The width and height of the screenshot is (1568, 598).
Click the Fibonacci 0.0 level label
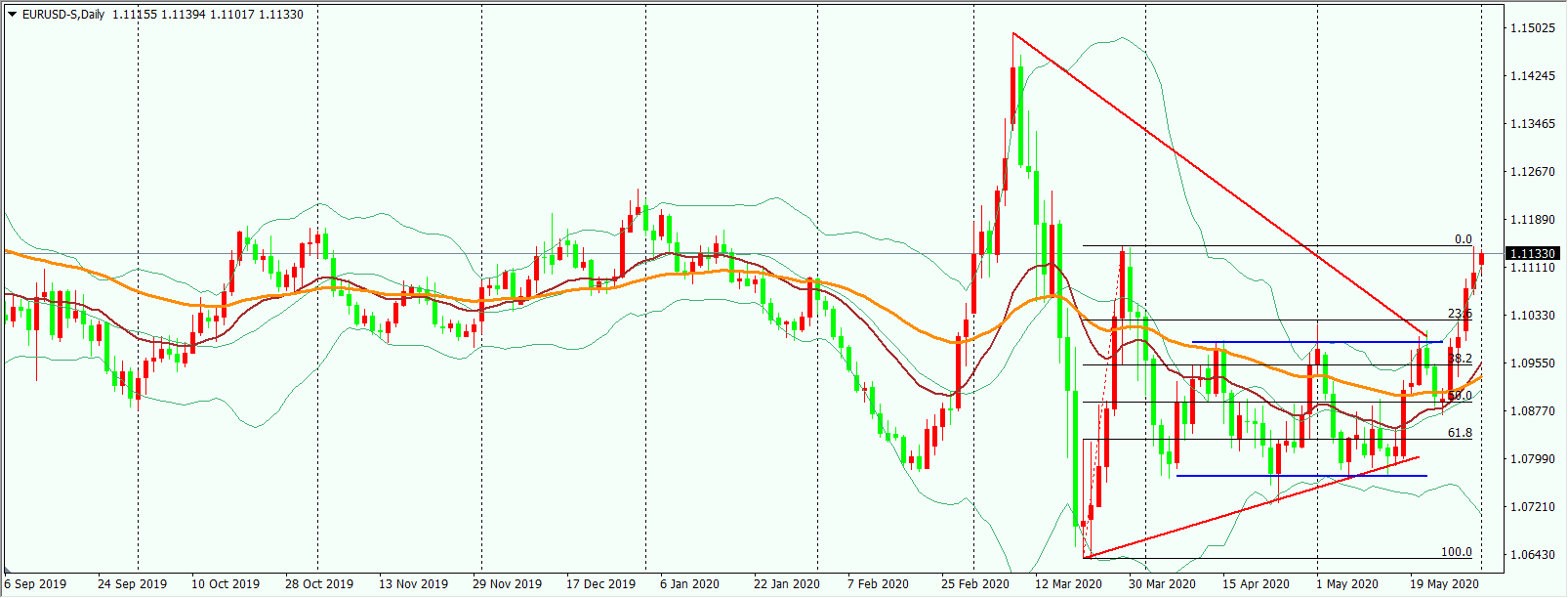click(1463, 239)
